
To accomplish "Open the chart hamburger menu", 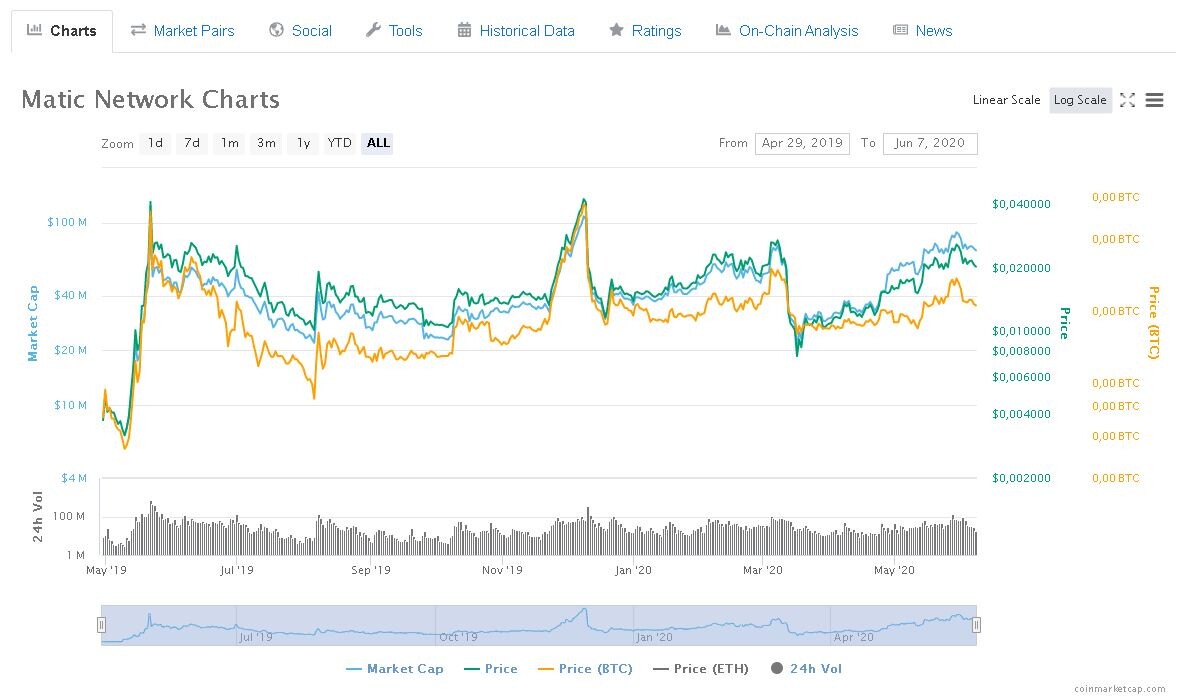I will coord(1154,100).
